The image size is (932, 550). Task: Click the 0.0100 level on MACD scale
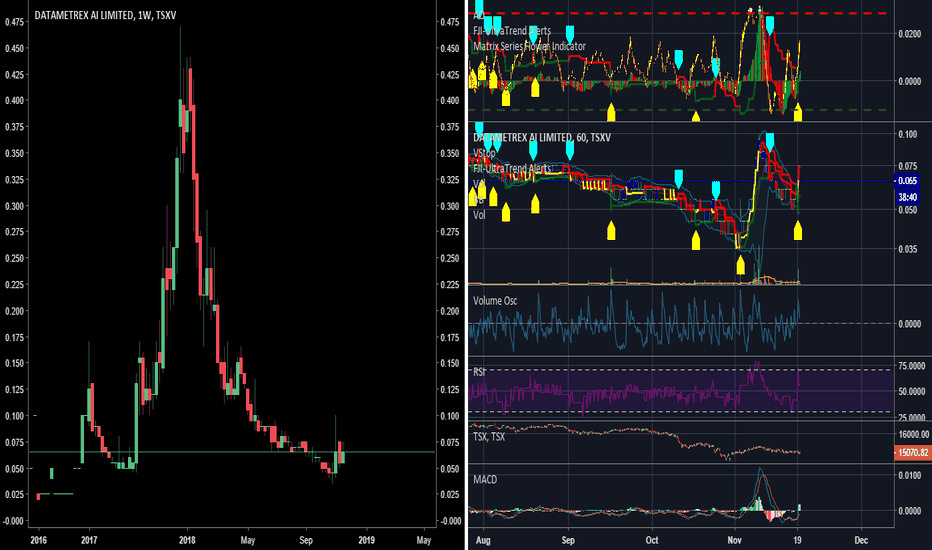click(x=909, y=475)
